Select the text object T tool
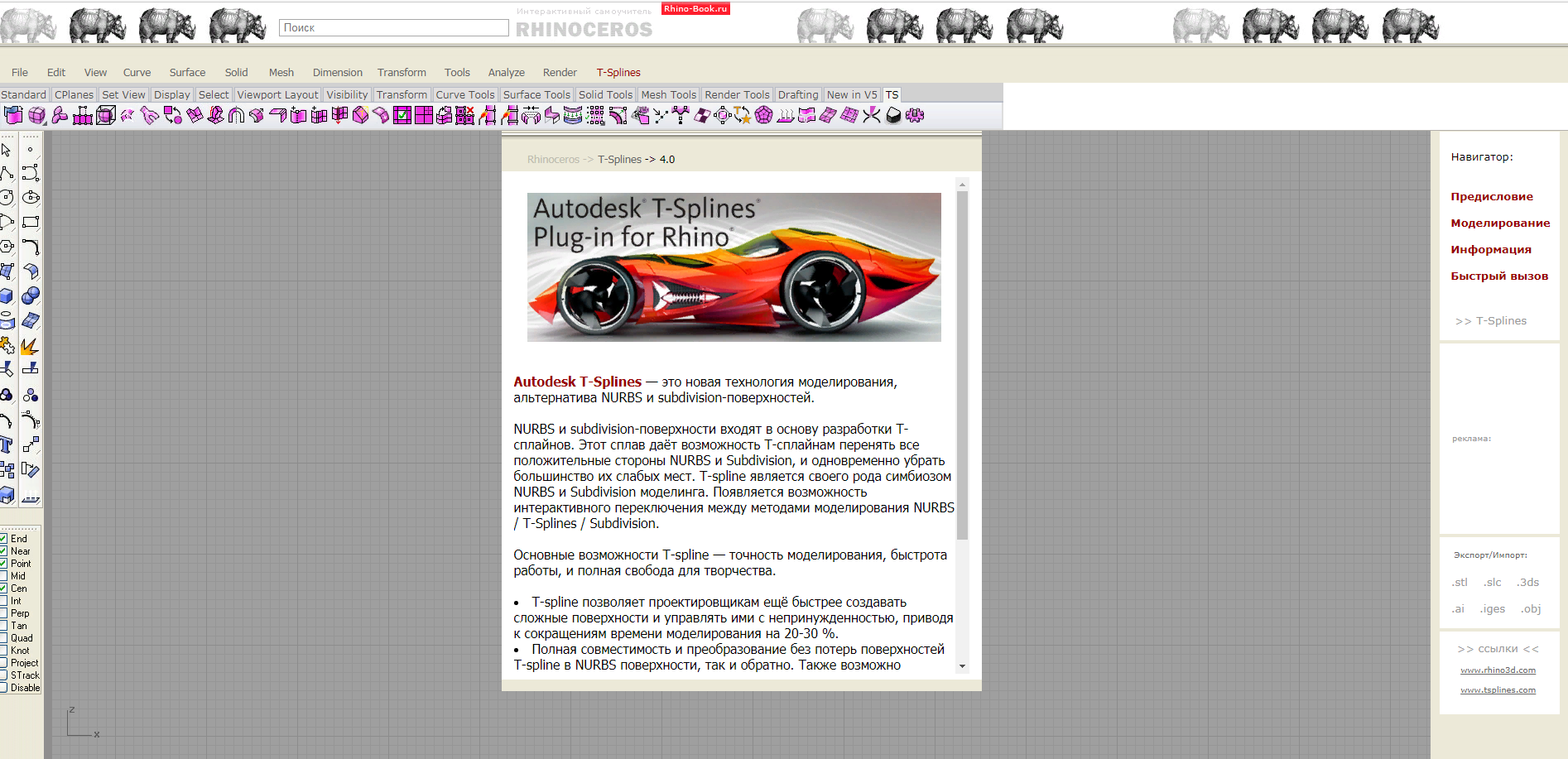 7,445
